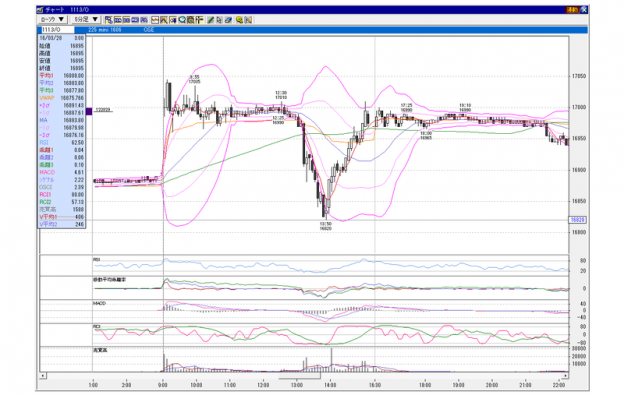Screen dimensions: 624x395
Task: Click the horizontal scrollbar thumb below the chart
Action: point(300,375)
